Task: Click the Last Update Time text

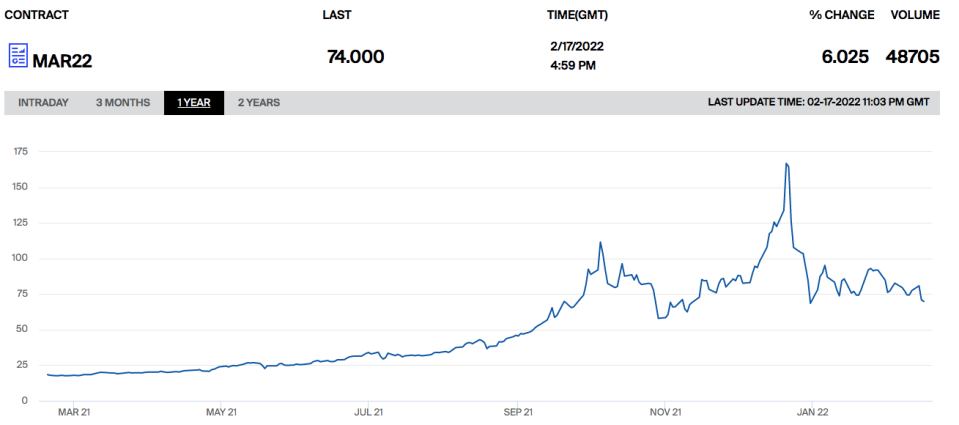Action: (823, 102)
